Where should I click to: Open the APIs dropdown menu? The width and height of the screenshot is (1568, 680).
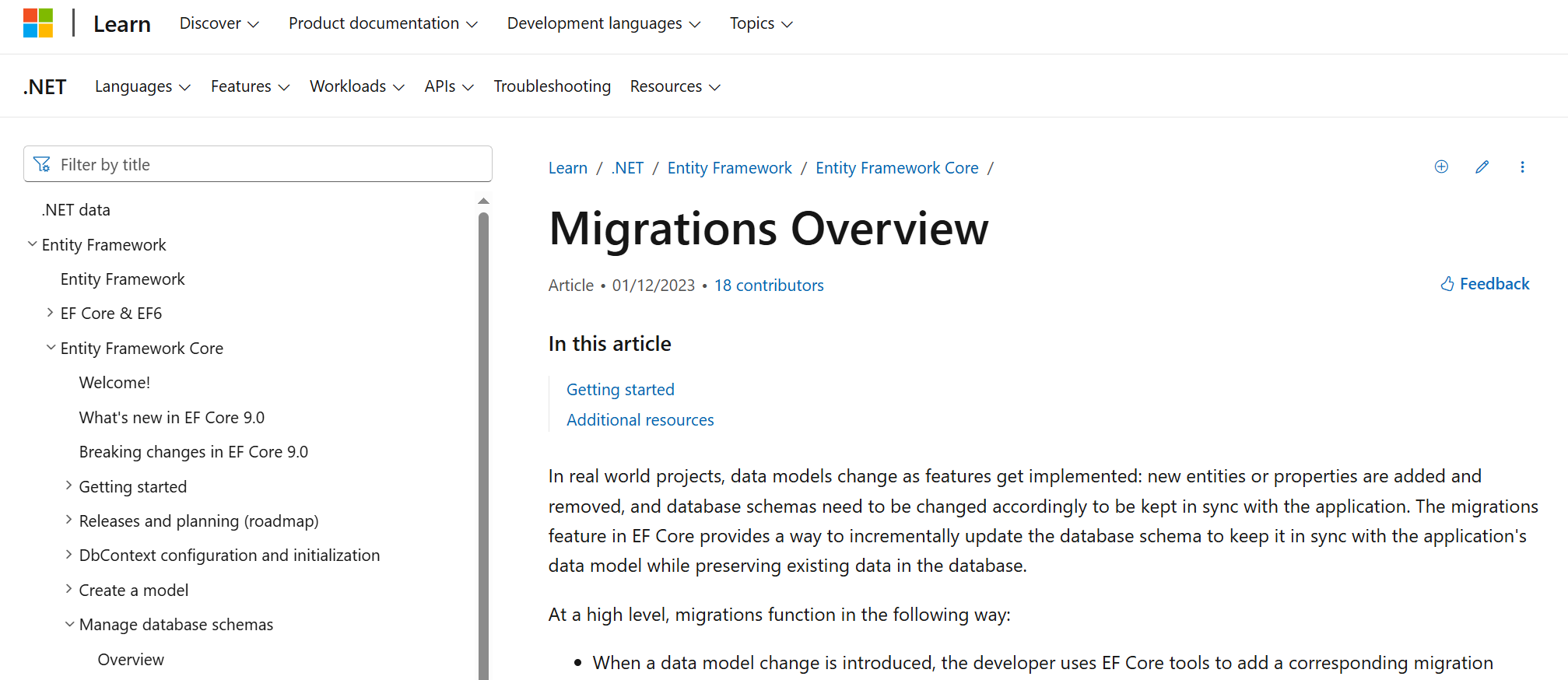coord(449,86)
